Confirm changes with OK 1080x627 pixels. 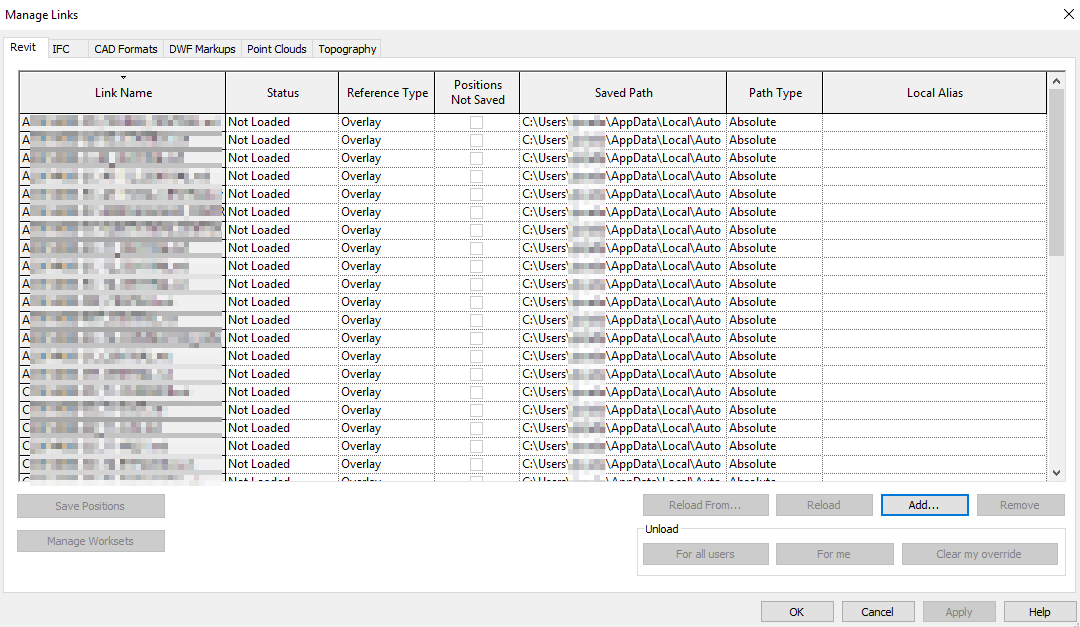pyautogui.click(x=797, y=611)
